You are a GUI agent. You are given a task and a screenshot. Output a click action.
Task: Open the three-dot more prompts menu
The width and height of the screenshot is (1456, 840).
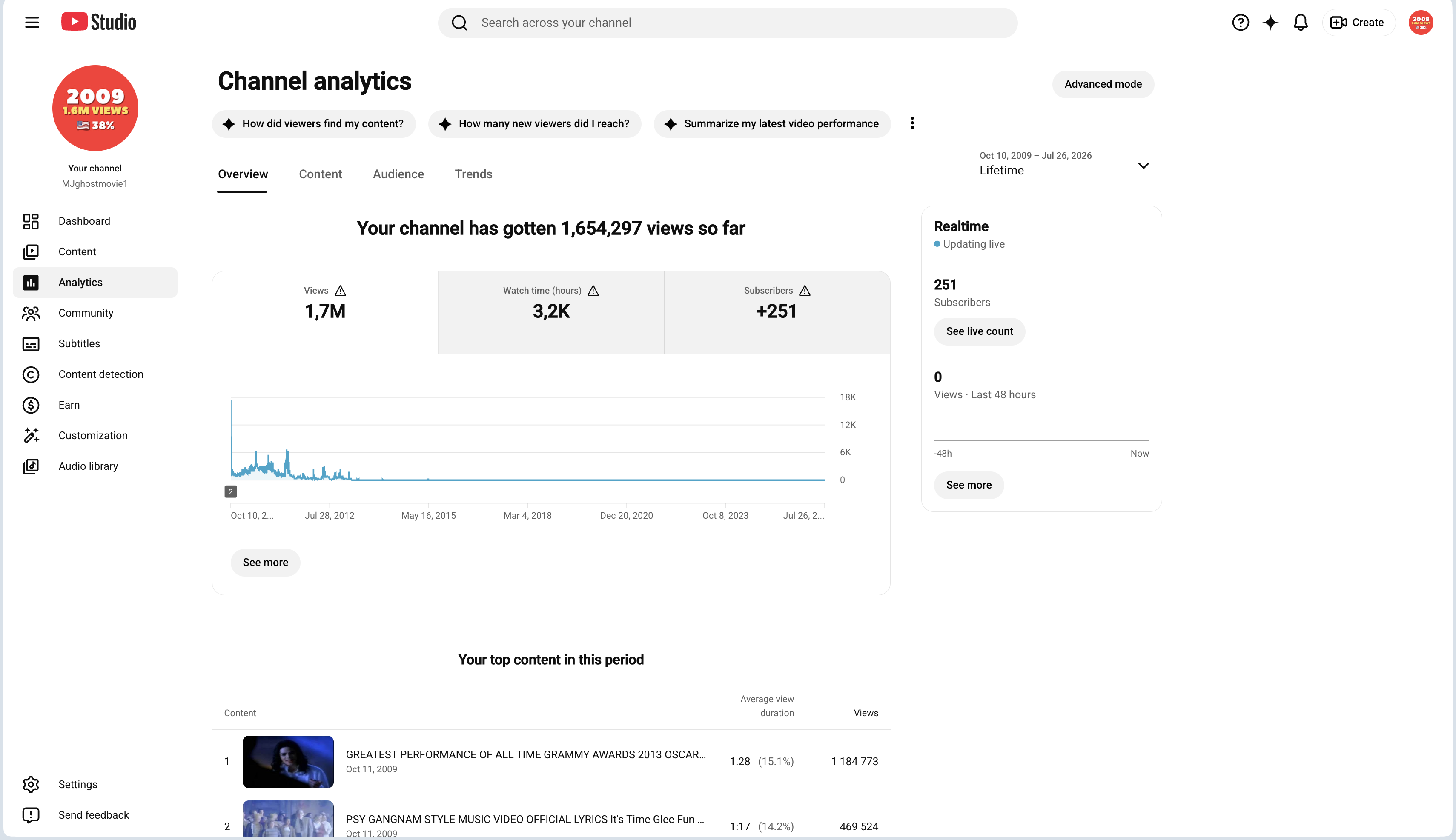(912, 123)
